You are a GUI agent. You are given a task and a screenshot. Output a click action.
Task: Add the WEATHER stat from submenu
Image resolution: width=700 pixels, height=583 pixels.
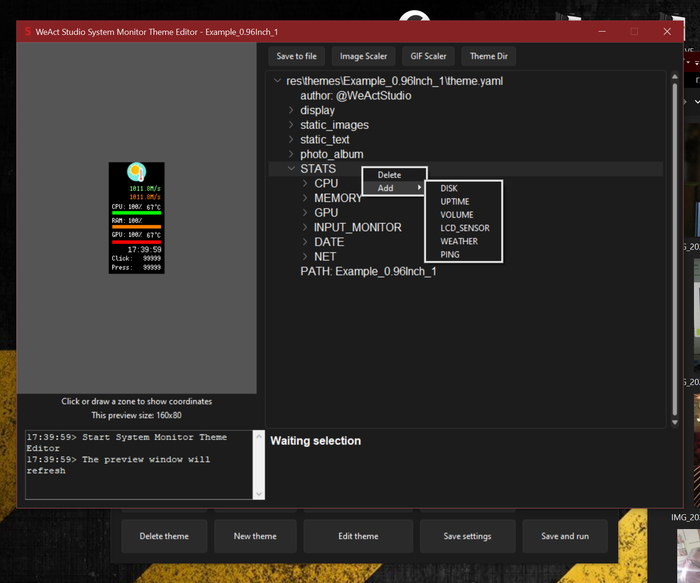[459, 241]
